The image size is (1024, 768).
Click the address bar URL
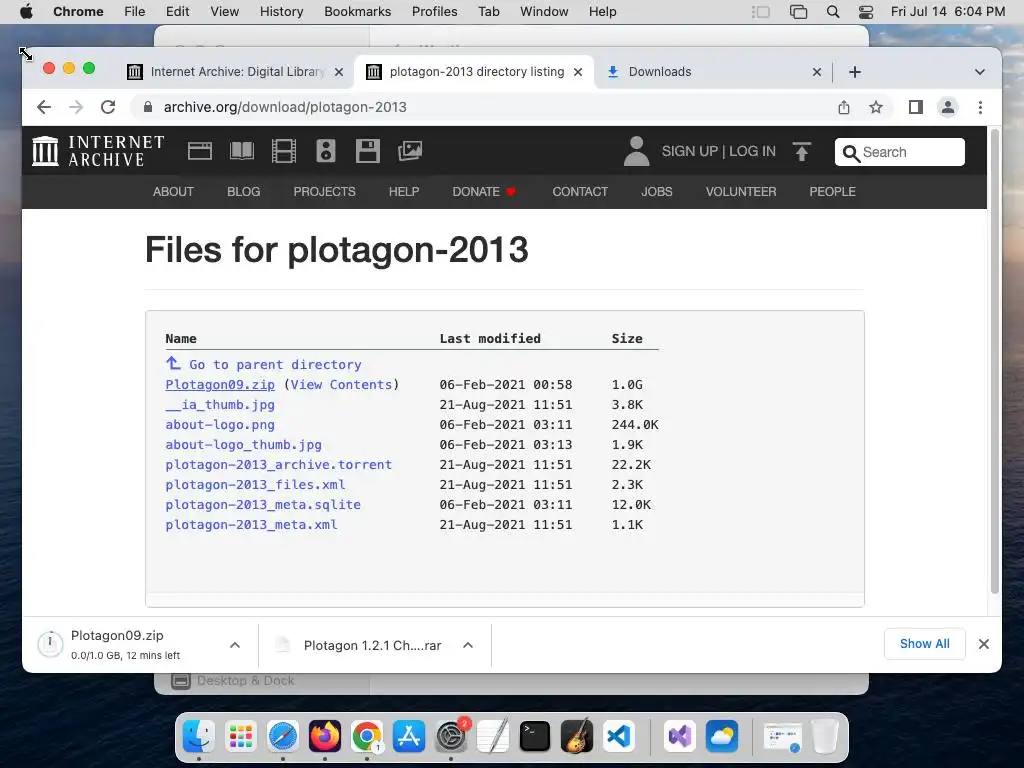pos(285,107)
